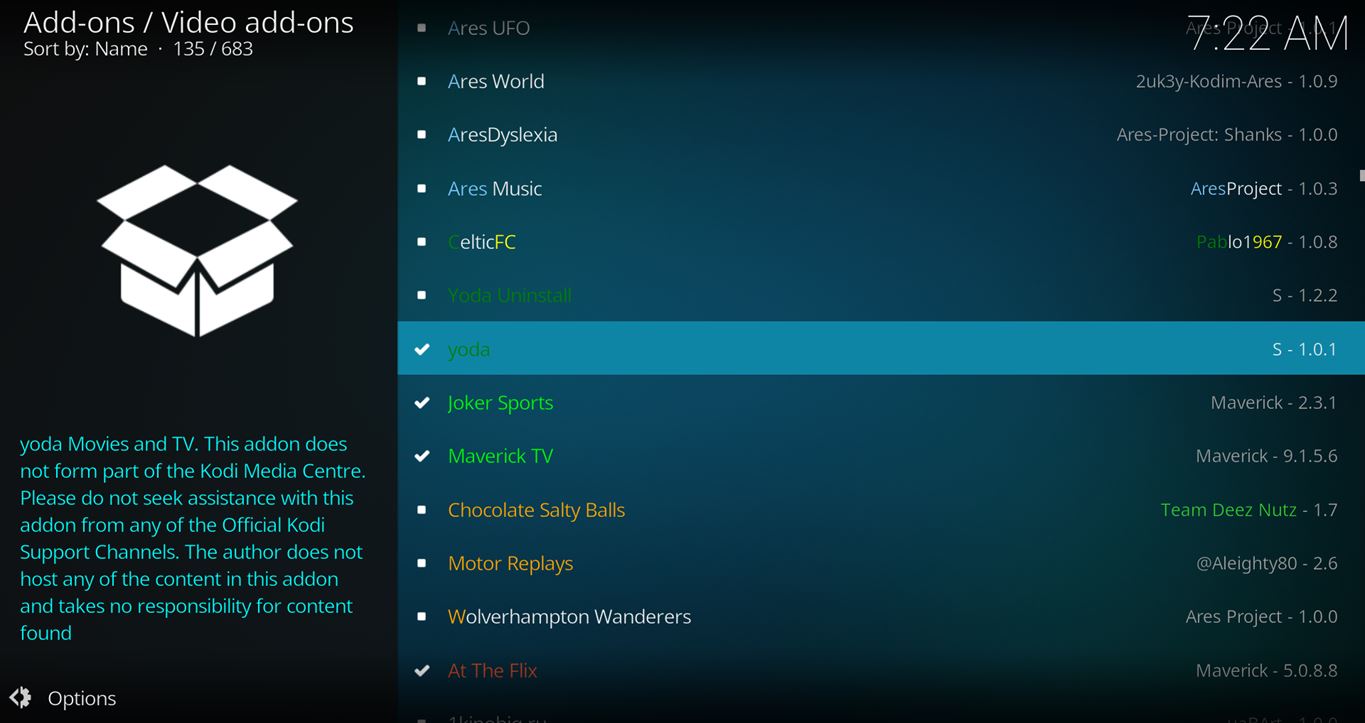Click the 7:22 AM clock
This screenshot has width=1365, height=723.
[1268, 34]
